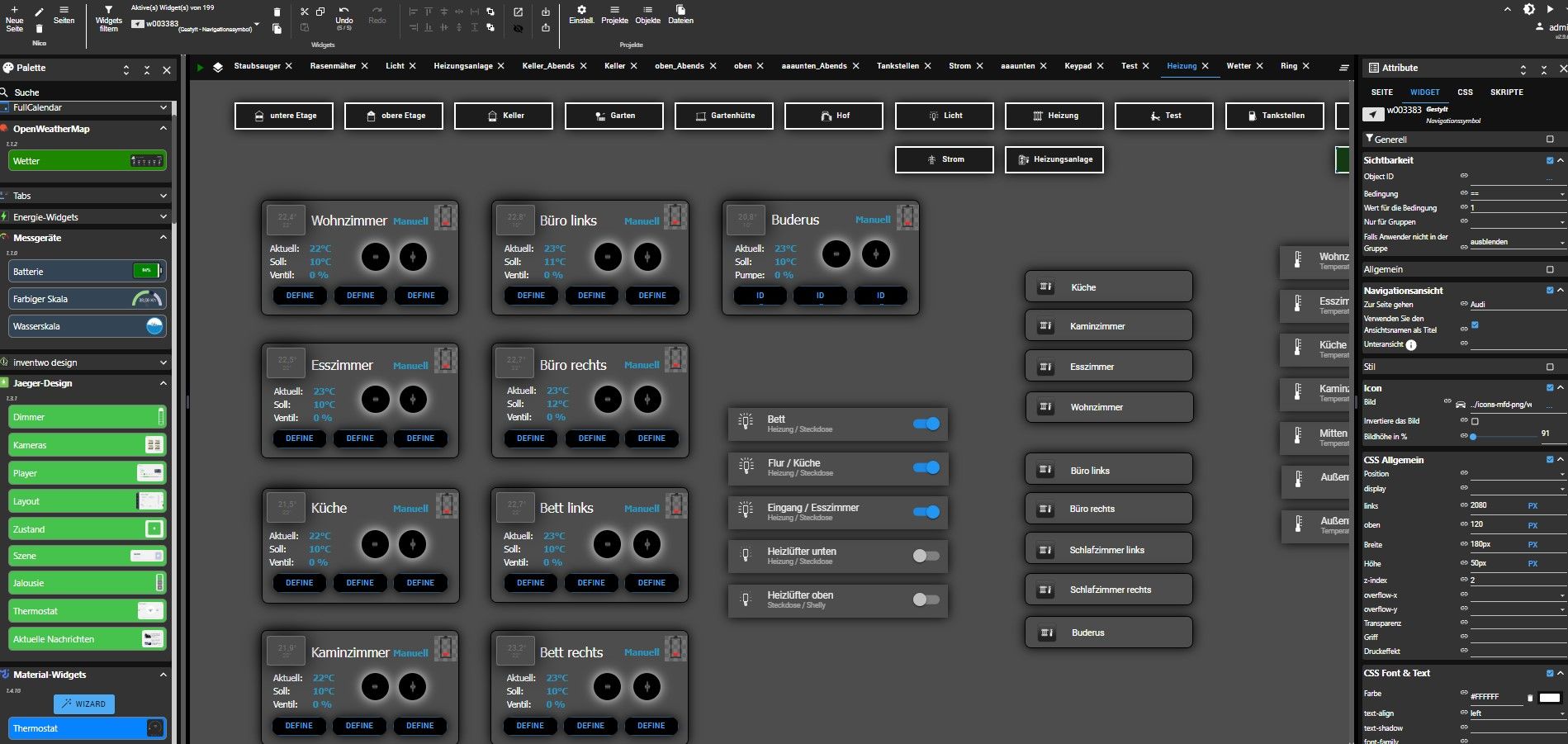This screenshot has width=1568, height=744.
Task: Turn on the Heizlüfter unten switch
Action: point(926,556)
